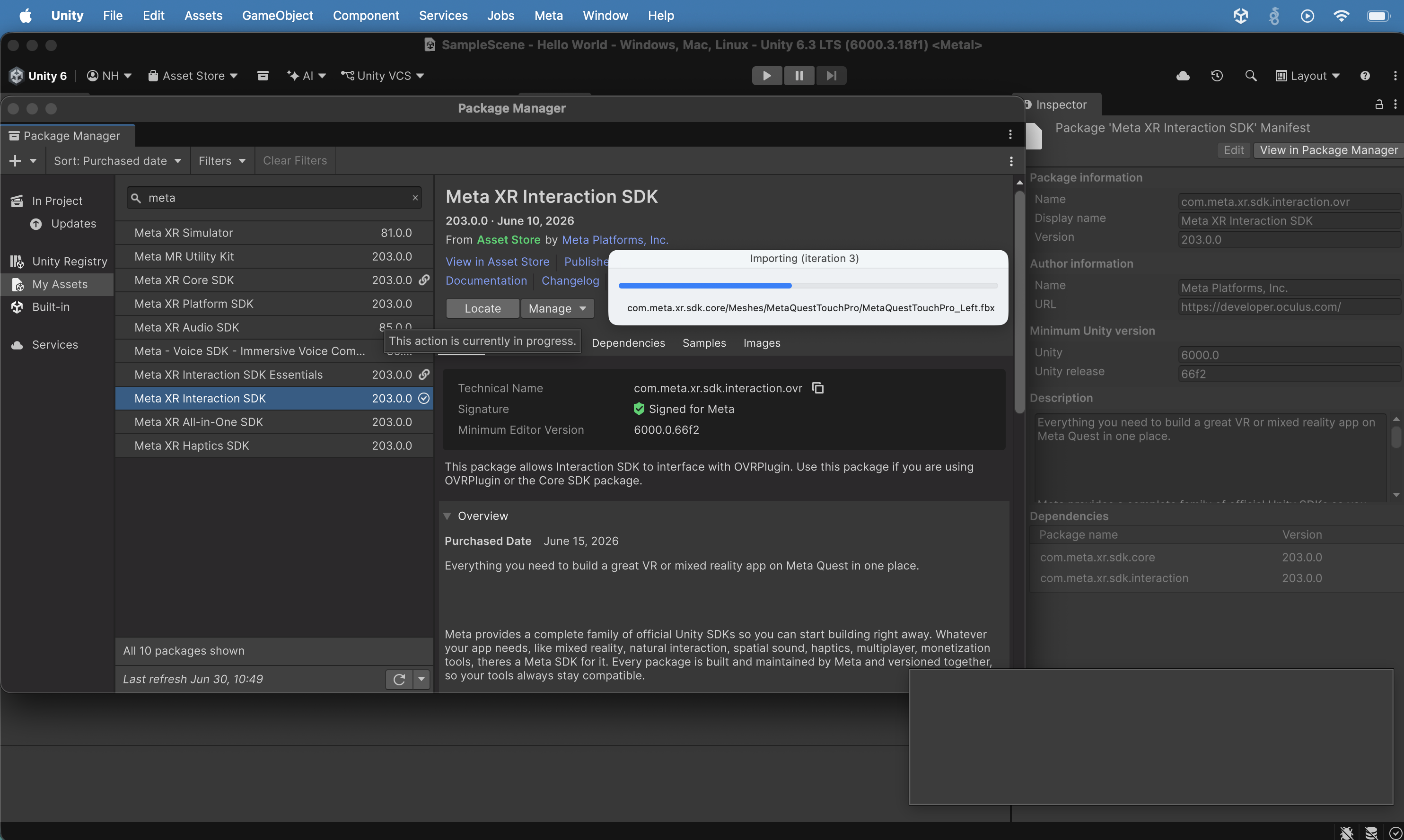Image resolution: width=1404 pixels, height=840 pixels.
Task: Click the Apple menu logo
Action: click(x=26, y=15)
